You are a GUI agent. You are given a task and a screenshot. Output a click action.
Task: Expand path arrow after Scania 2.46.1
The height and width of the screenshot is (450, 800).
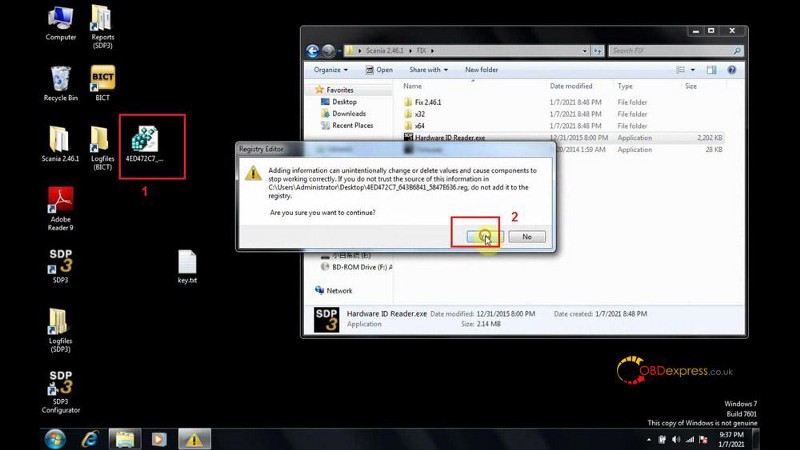[x=410, y=51]
